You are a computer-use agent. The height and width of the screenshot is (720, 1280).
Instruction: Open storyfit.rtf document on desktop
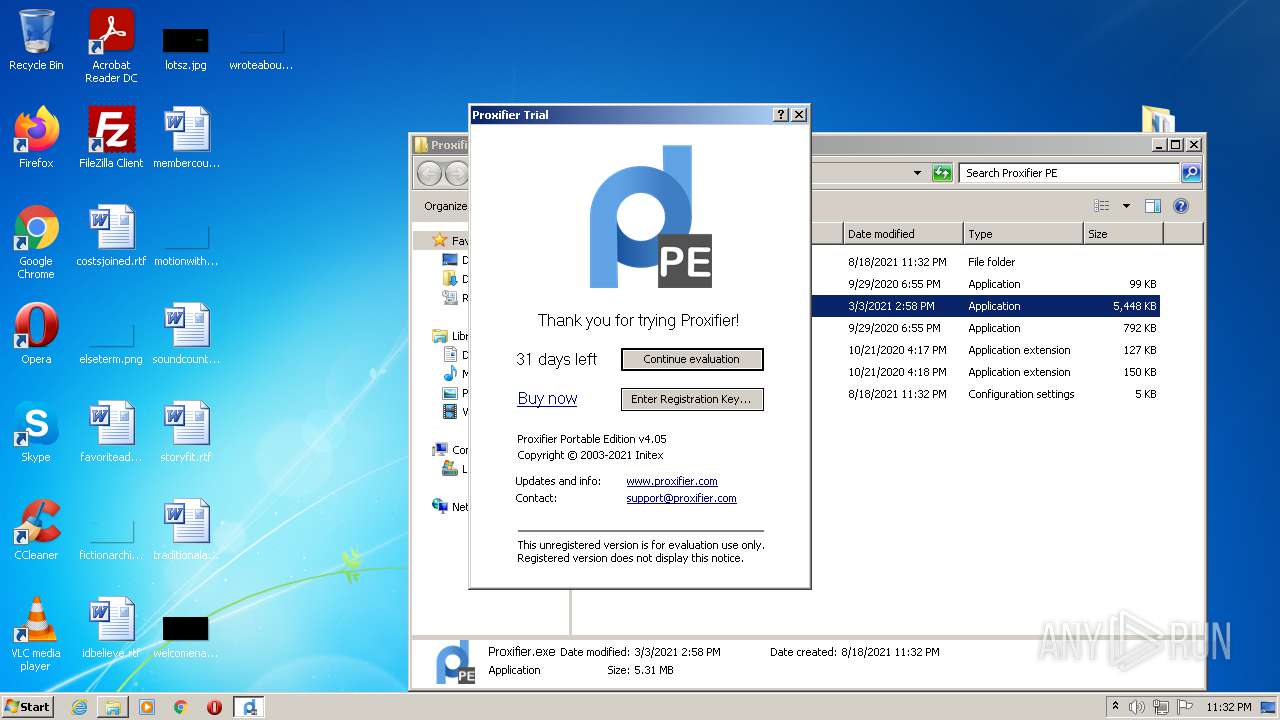186,432
